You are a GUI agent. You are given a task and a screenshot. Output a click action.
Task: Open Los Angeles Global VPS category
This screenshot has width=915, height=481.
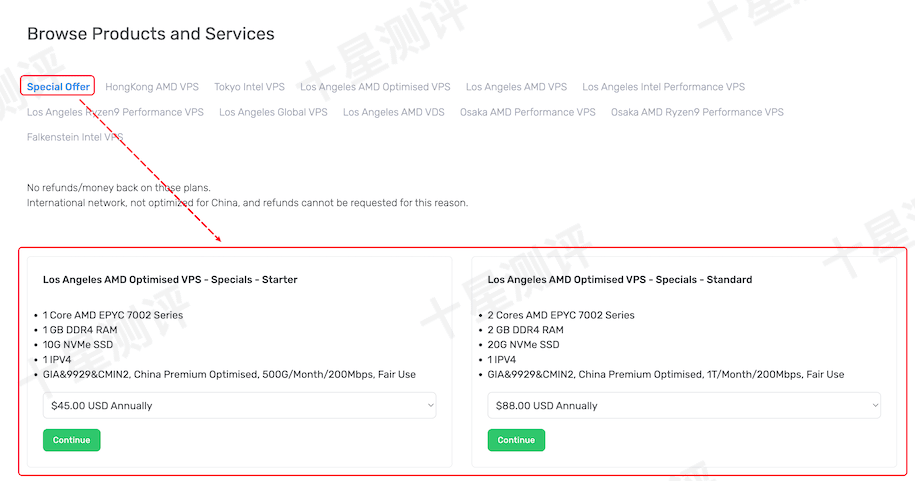click(x=273, y=112)
